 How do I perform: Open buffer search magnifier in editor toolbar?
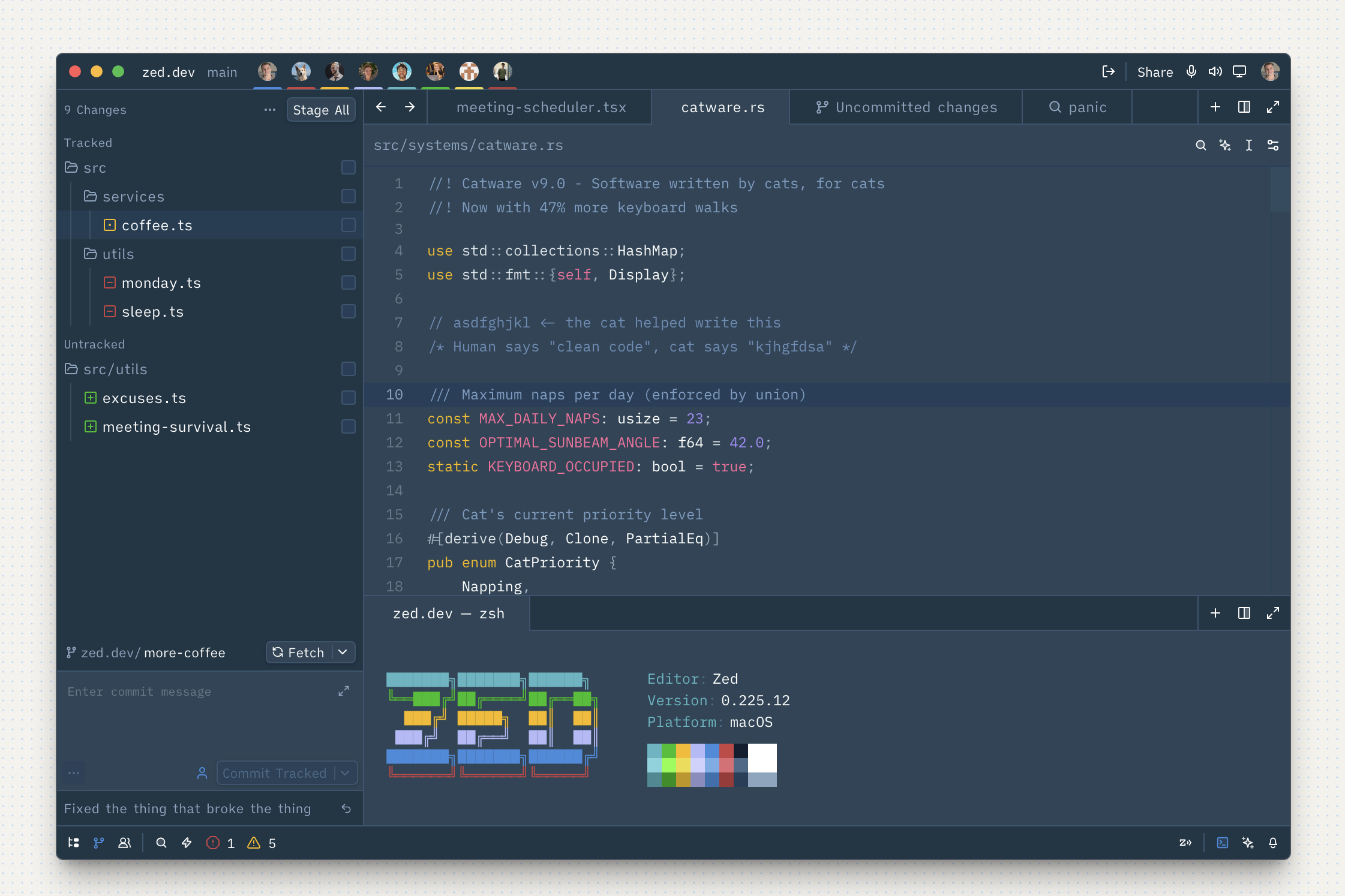point(1200,145)
